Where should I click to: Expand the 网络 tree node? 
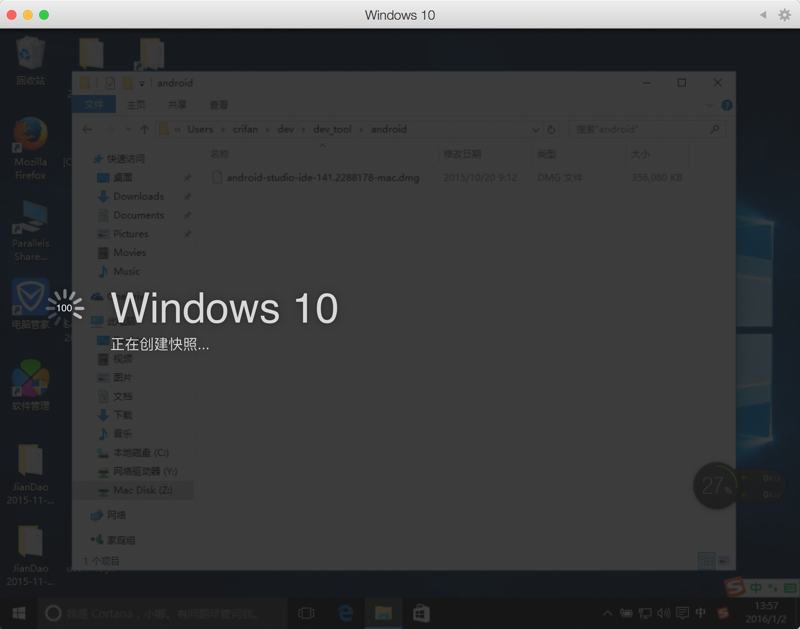109,515
